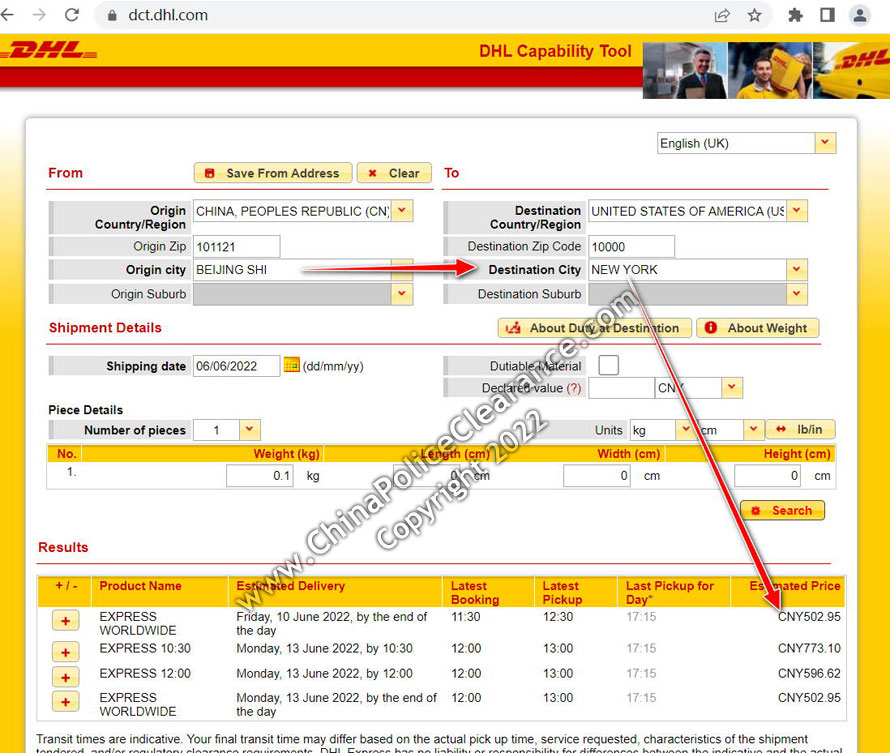Open the shipping date calendar icon
This screenshot has width=890, height=753.
coord(291,365)
